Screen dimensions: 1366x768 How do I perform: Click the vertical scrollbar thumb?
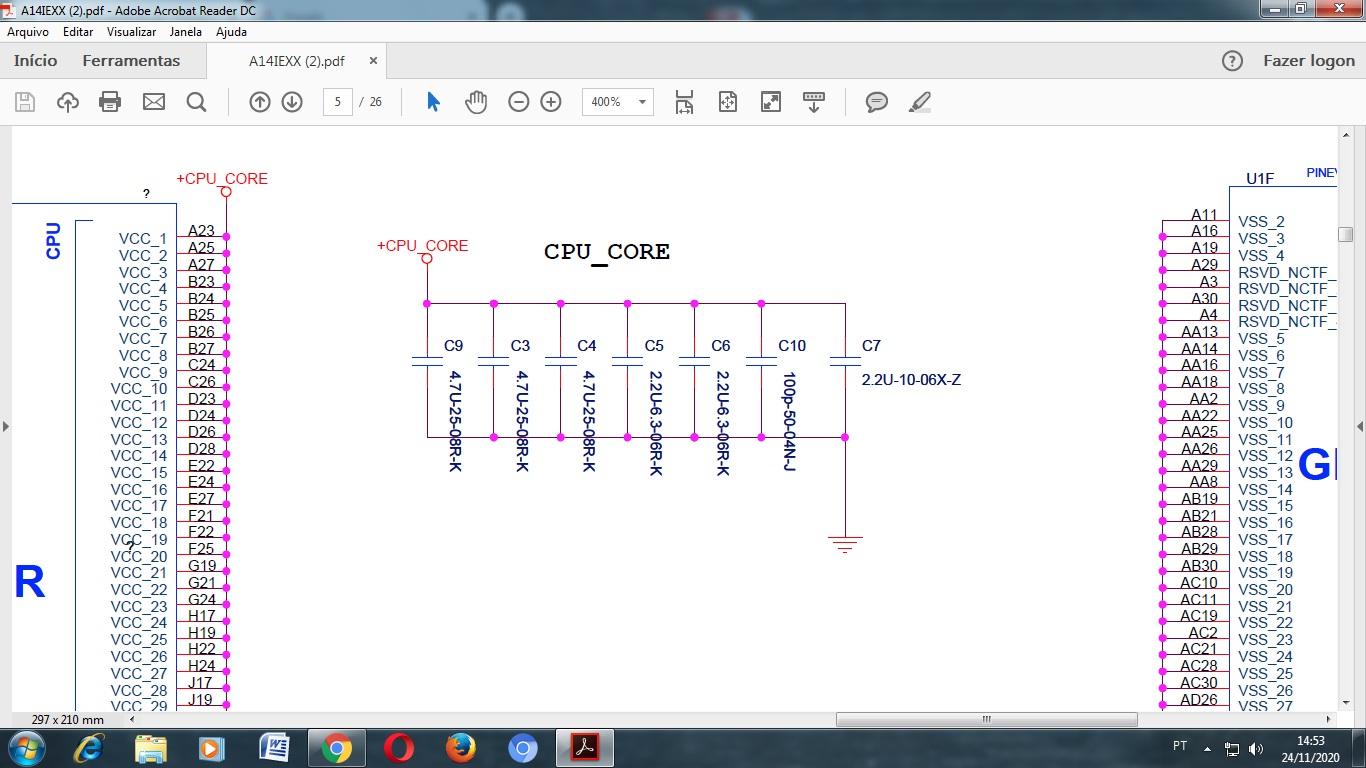(1345, 234)
